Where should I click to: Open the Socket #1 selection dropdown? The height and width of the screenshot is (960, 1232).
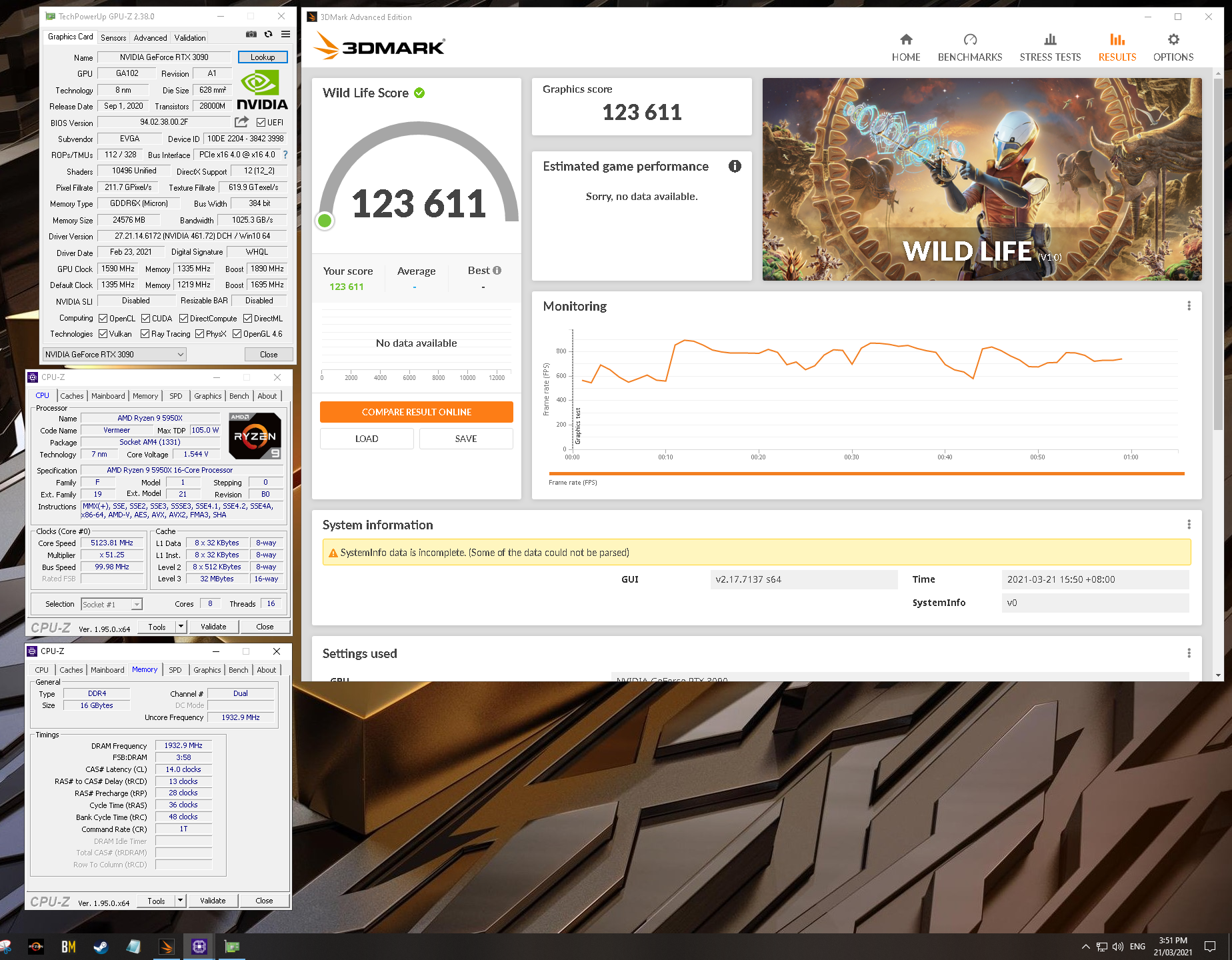111,605
